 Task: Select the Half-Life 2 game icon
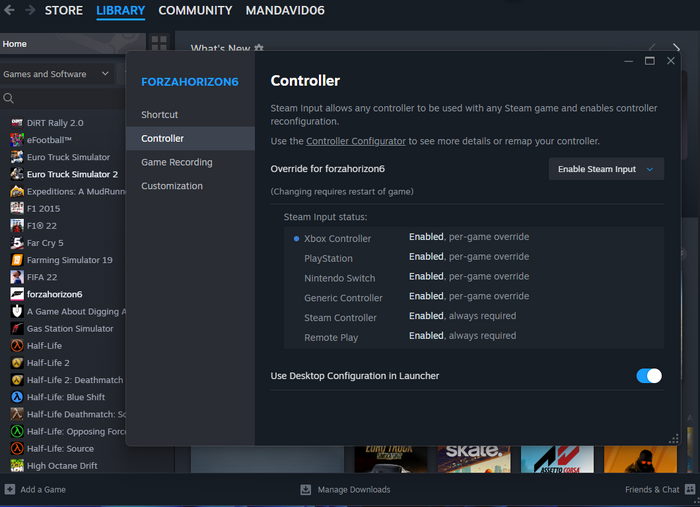point(17,363)
